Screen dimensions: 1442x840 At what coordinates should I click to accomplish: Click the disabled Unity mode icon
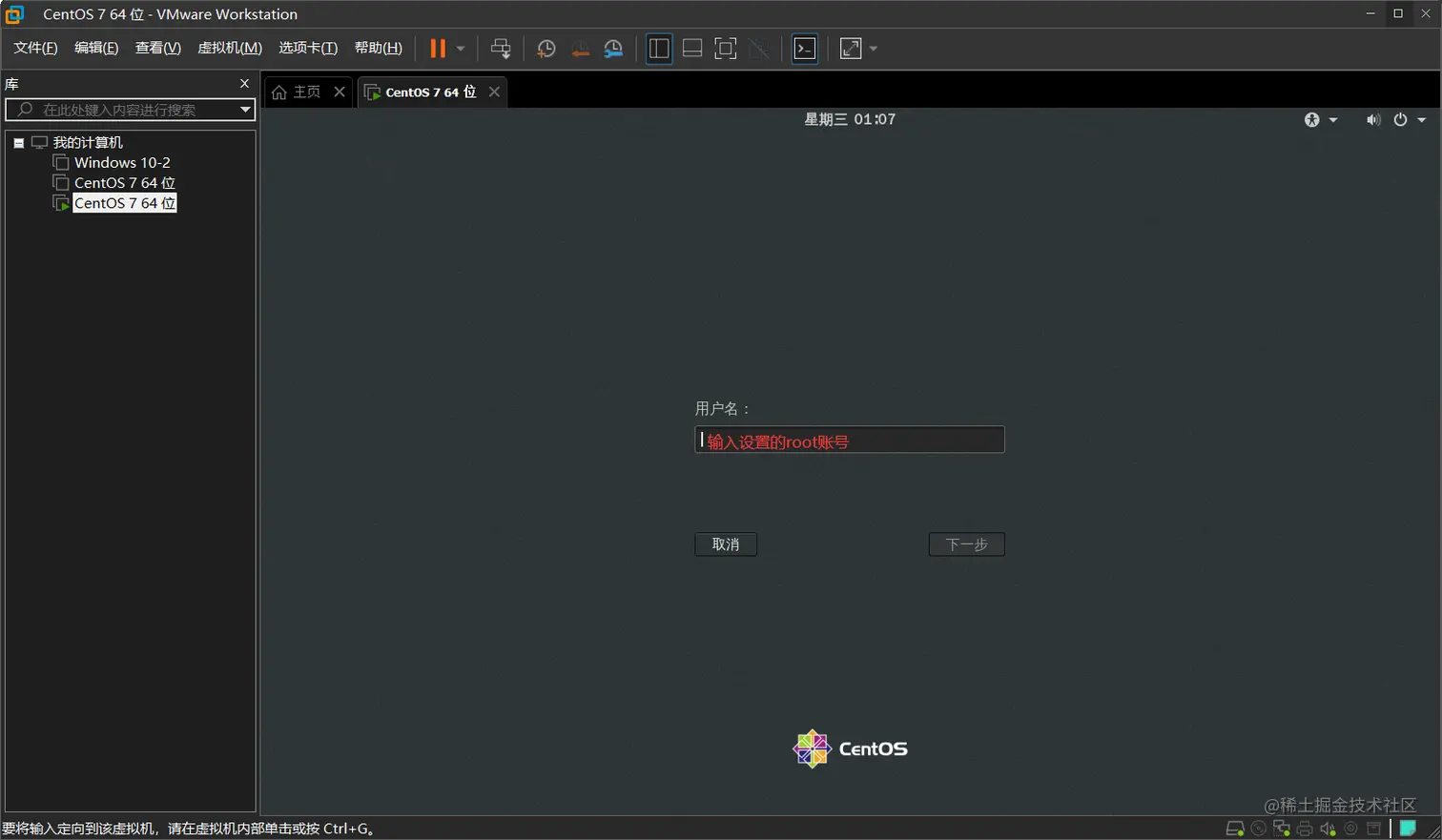[759, 49]
